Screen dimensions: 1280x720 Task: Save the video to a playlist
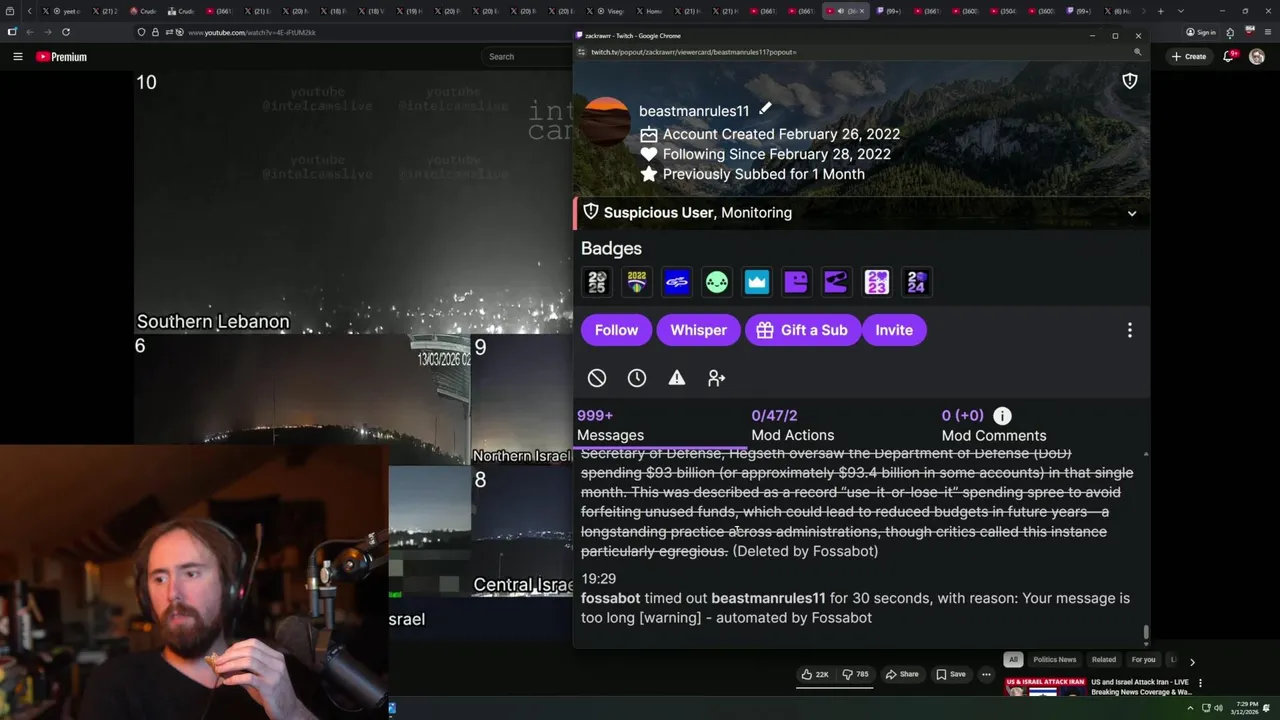pos(950,674)
